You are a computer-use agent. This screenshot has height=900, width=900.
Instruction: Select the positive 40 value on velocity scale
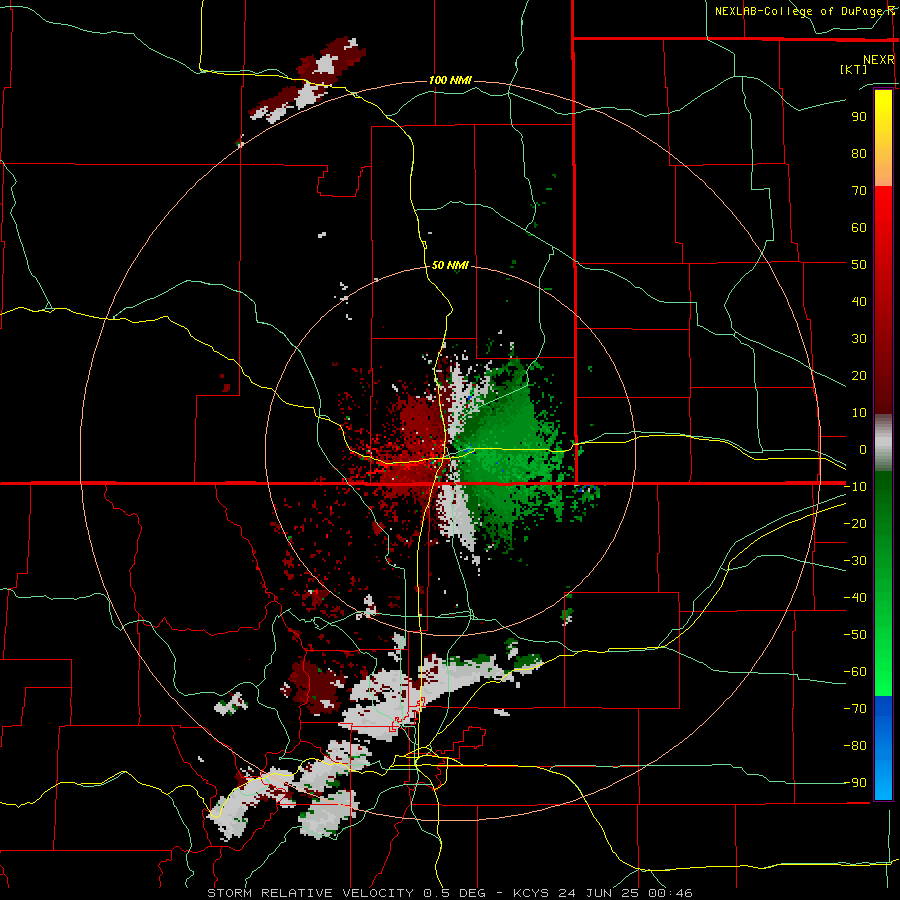point(859,301)
